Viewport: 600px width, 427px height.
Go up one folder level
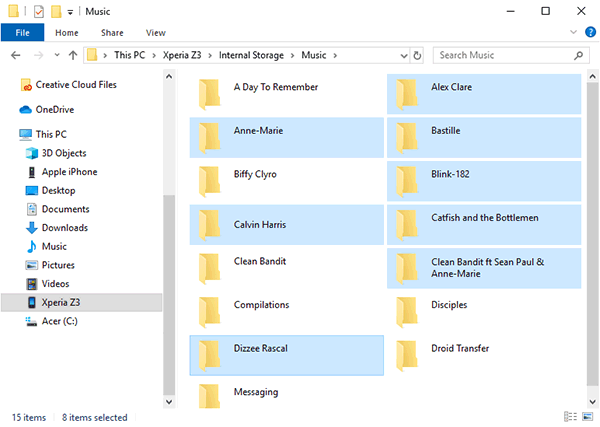73,55
